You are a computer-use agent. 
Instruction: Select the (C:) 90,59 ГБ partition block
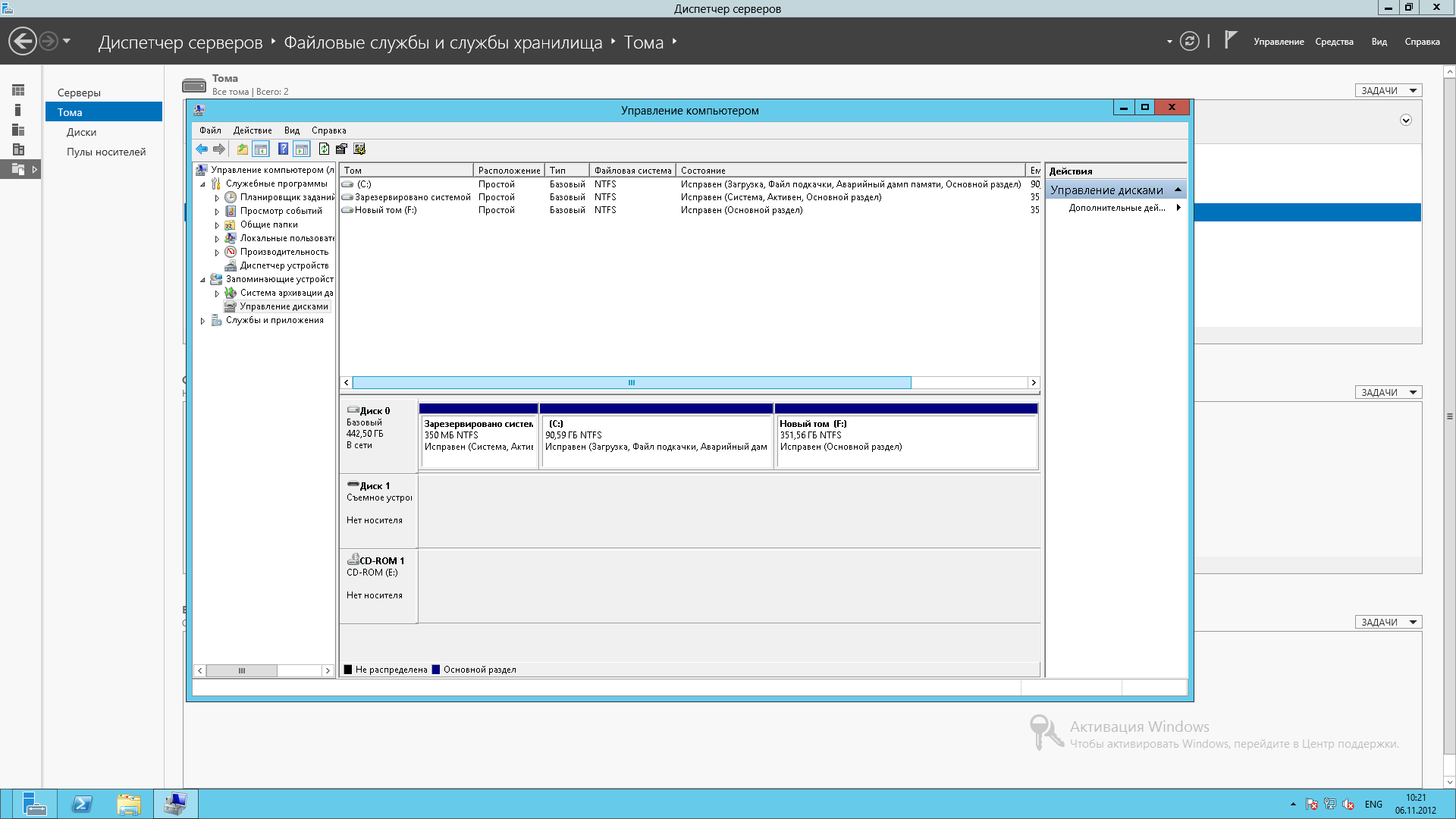click(x=657, y=436)
